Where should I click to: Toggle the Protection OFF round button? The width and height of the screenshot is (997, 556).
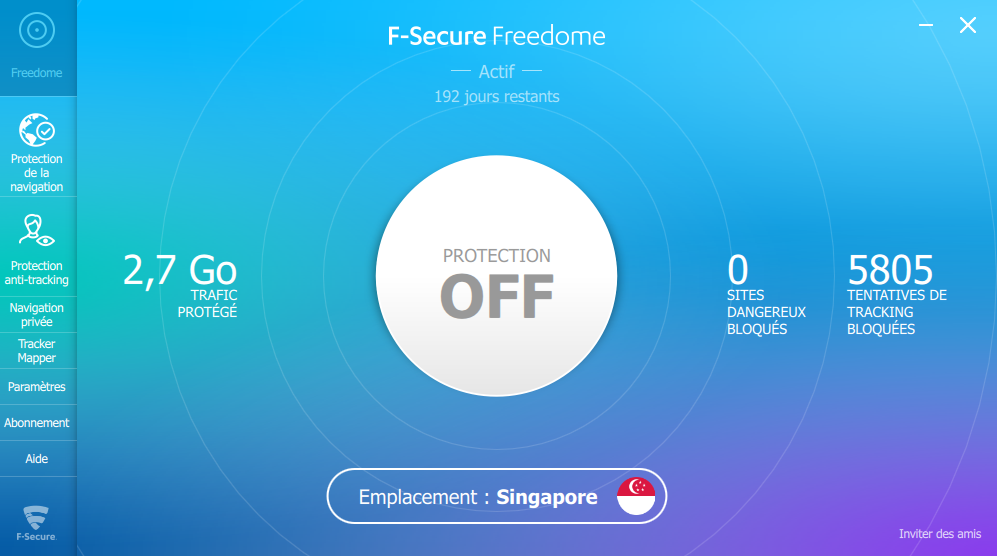click(x=497, y=275)
